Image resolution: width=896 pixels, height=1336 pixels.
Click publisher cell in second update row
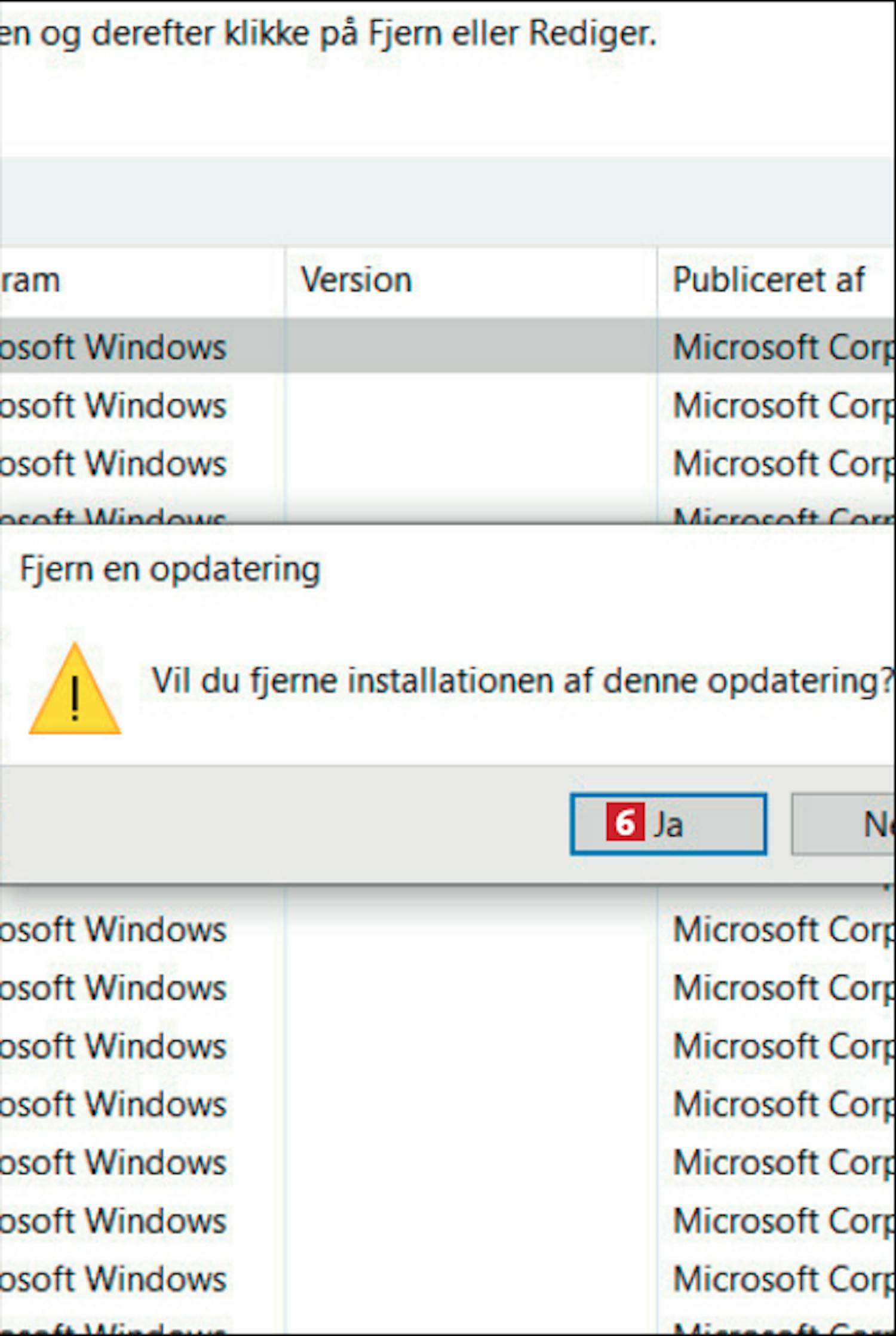(784, 406)
